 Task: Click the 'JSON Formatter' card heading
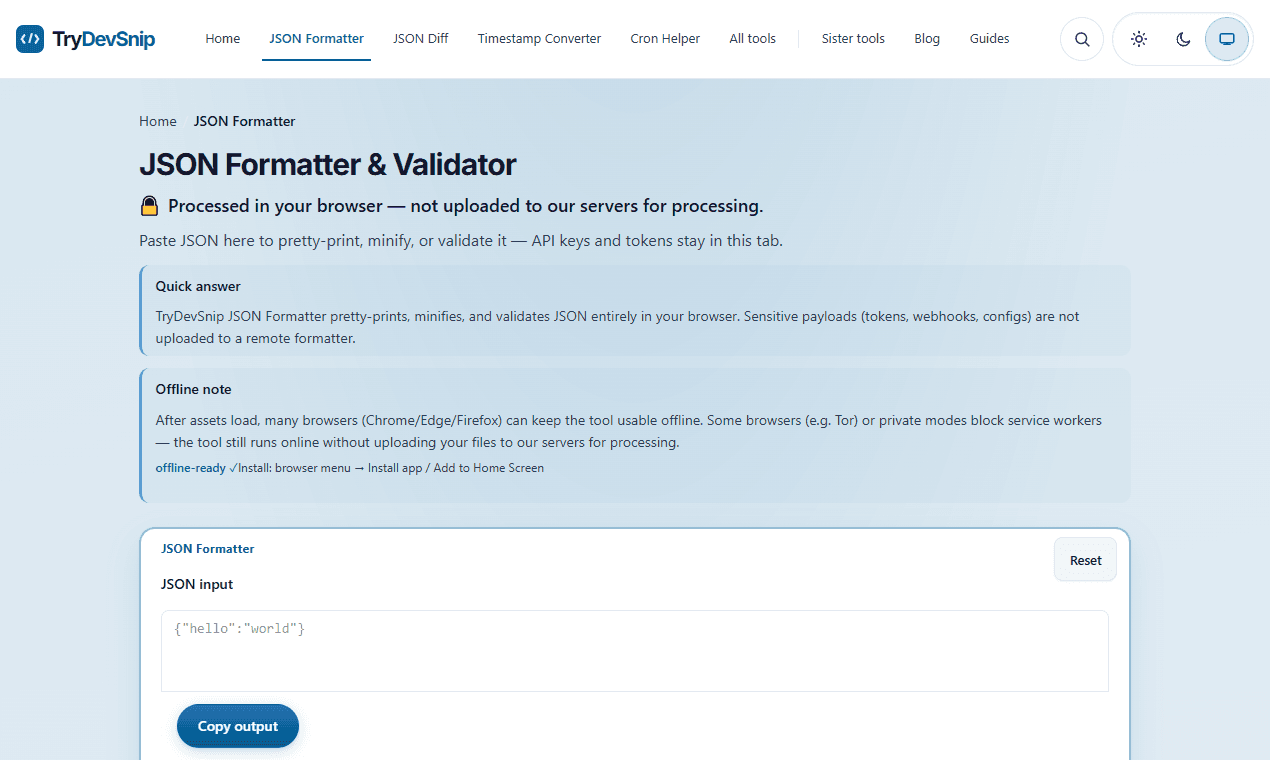[x=208, y=548]
